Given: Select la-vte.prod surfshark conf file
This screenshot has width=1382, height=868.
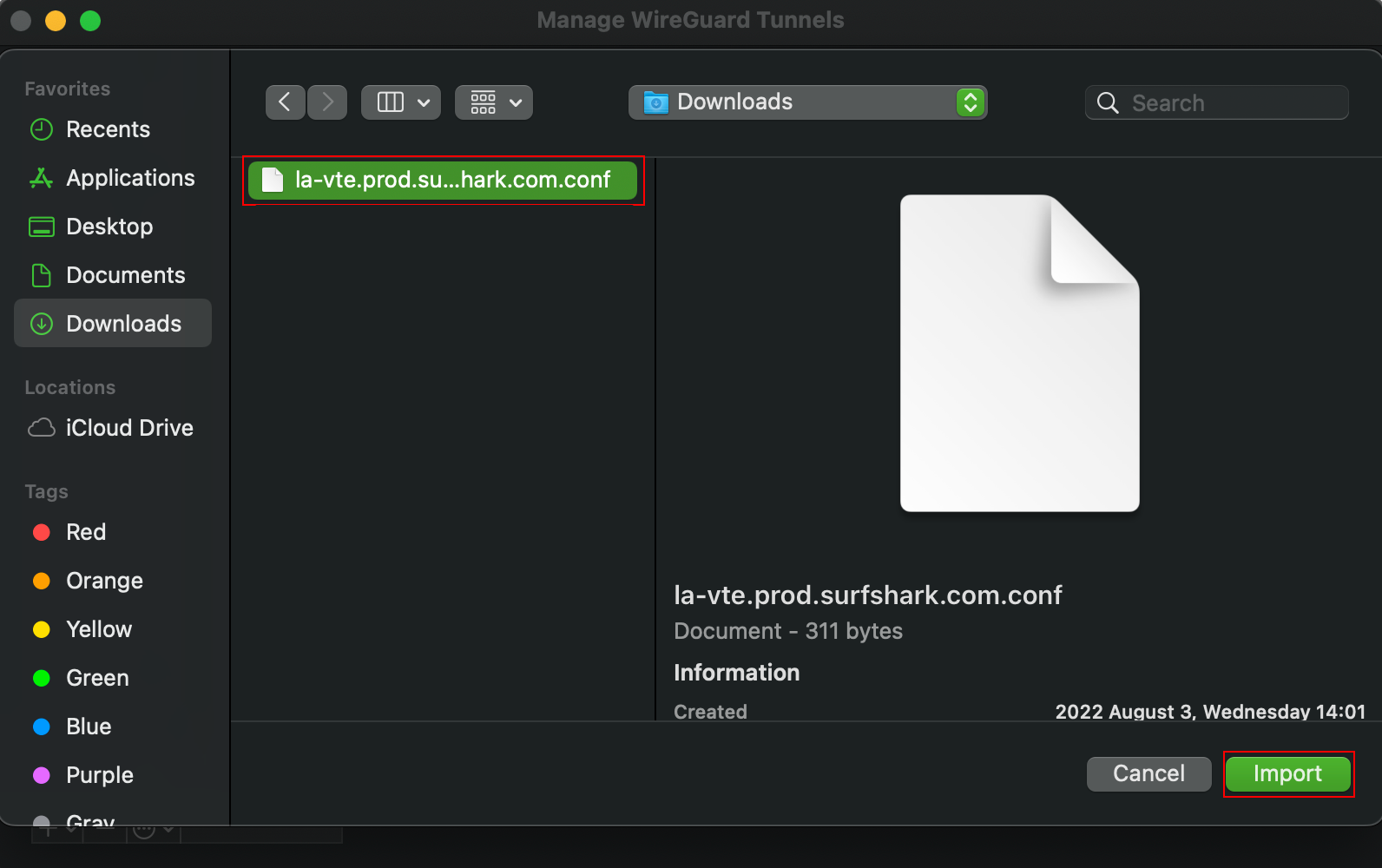Looking at the screenshot, I should (443, 181).
